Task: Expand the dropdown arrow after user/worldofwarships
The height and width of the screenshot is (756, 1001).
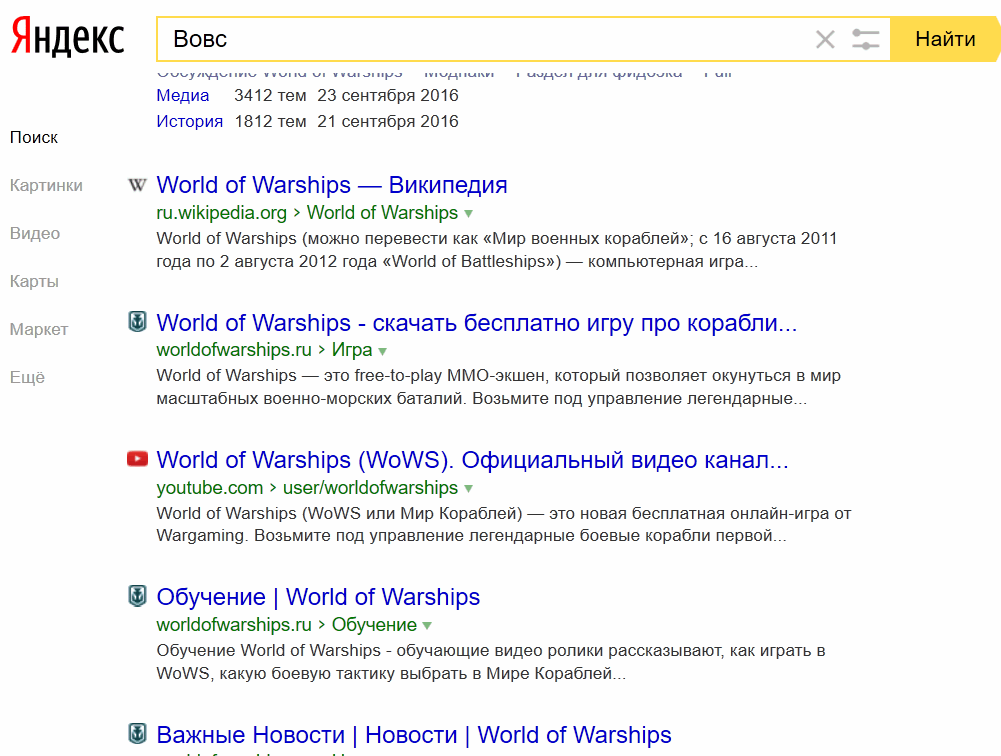Action: [469, 488]
